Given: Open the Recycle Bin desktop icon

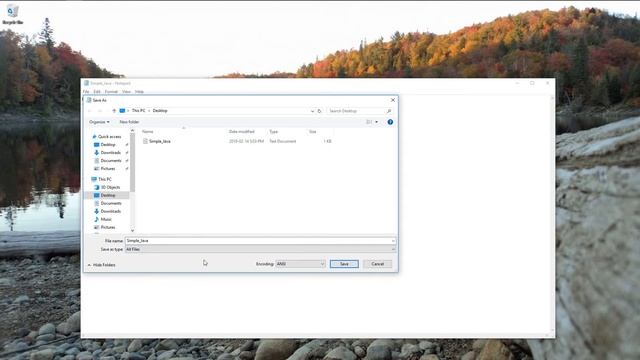Looking at the screenshot, I should (13, 14).
